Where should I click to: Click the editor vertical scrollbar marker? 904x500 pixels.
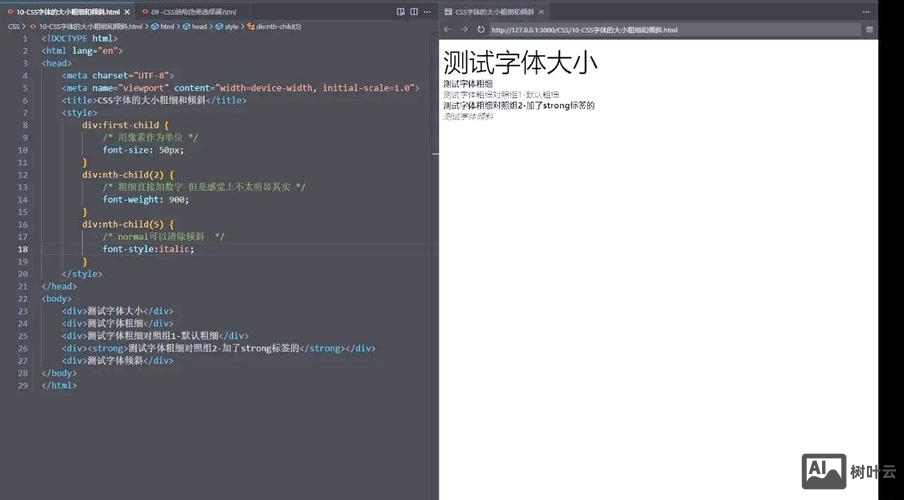[x=435, y=154]
